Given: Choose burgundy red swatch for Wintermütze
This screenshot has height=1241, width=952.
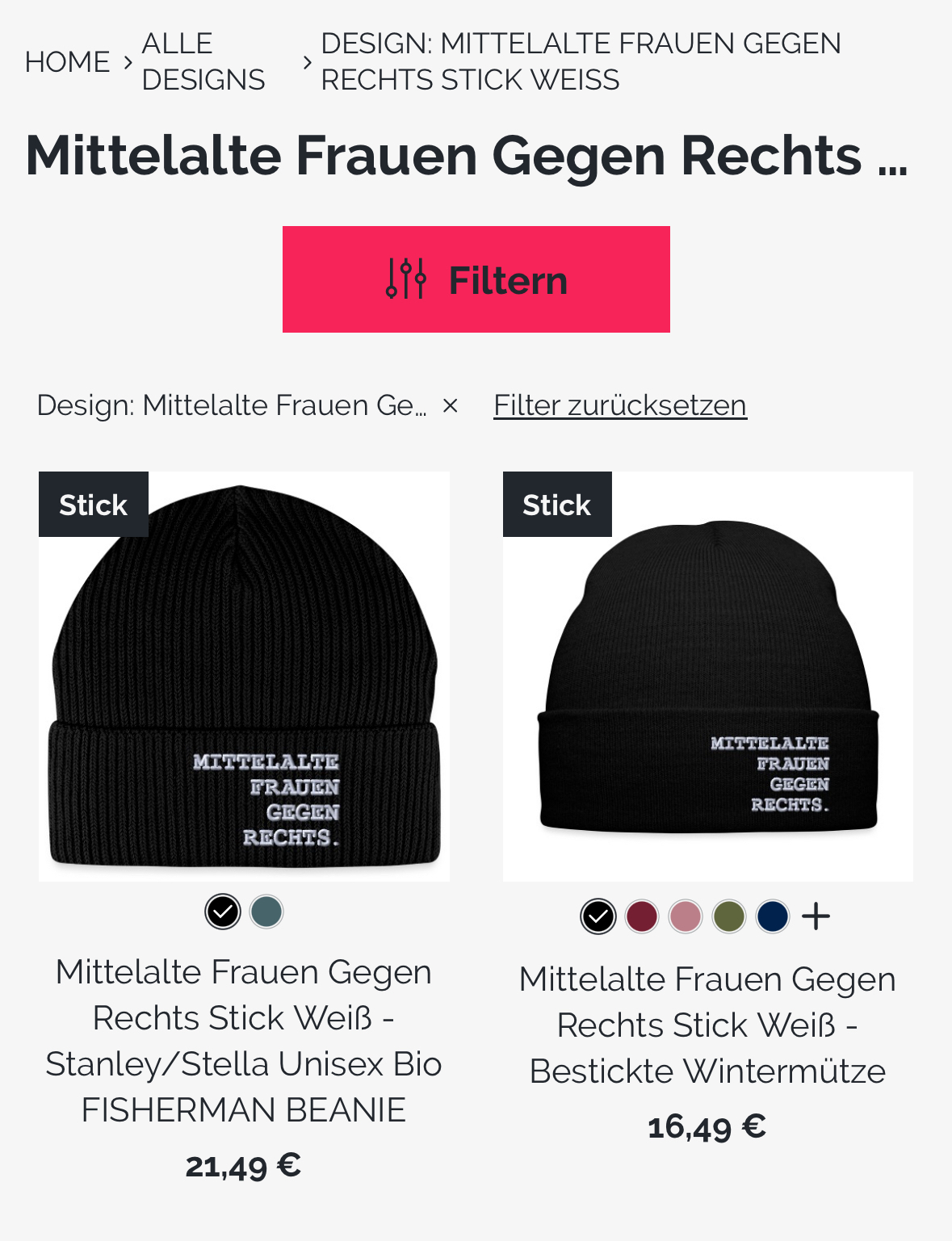Looking at the screenshot, I should 642,916.
